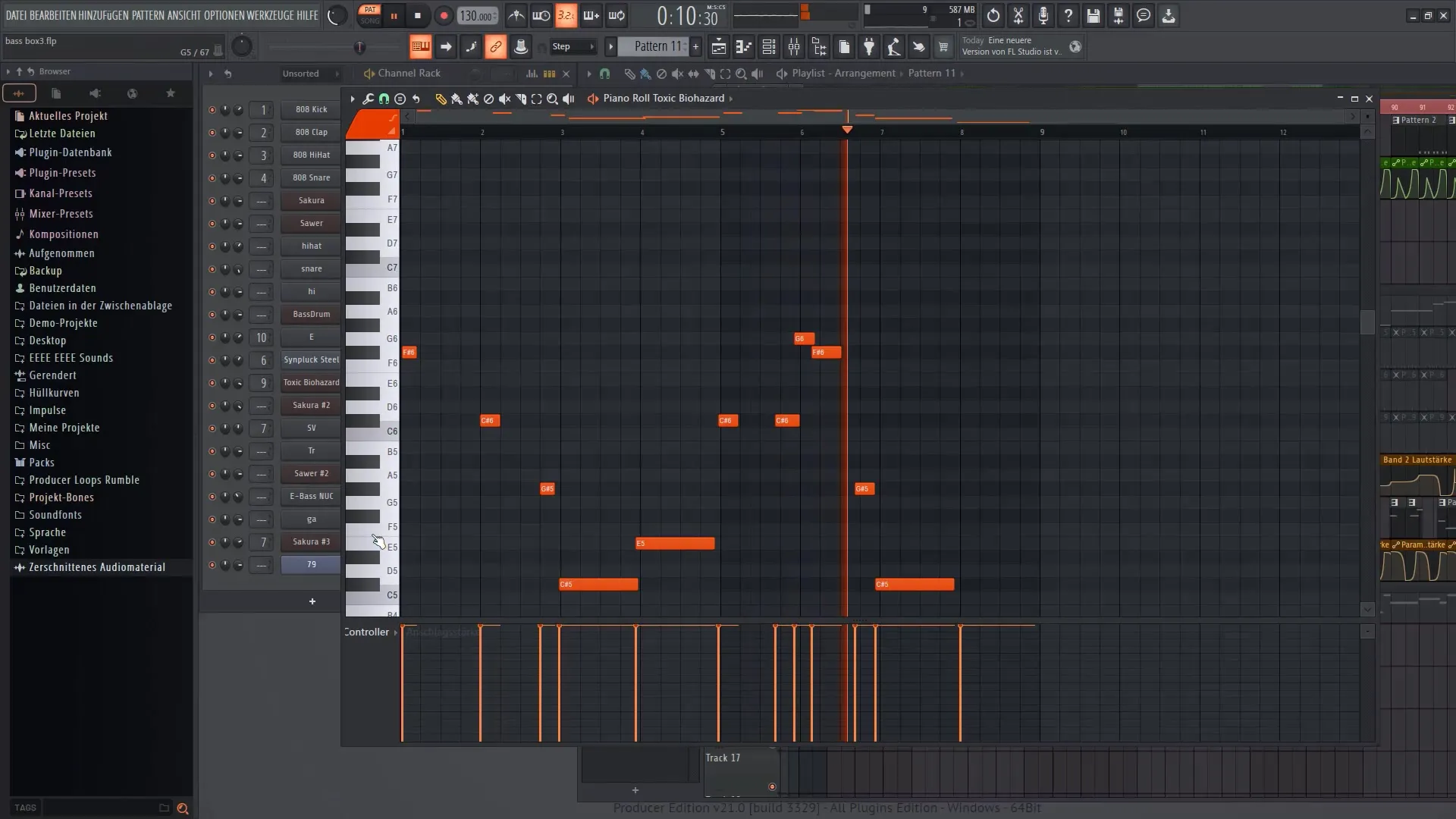Screen dimensions: 1456x819
Task: Mute the E-Bass NUC channel LED
Action: click(212, 497)
